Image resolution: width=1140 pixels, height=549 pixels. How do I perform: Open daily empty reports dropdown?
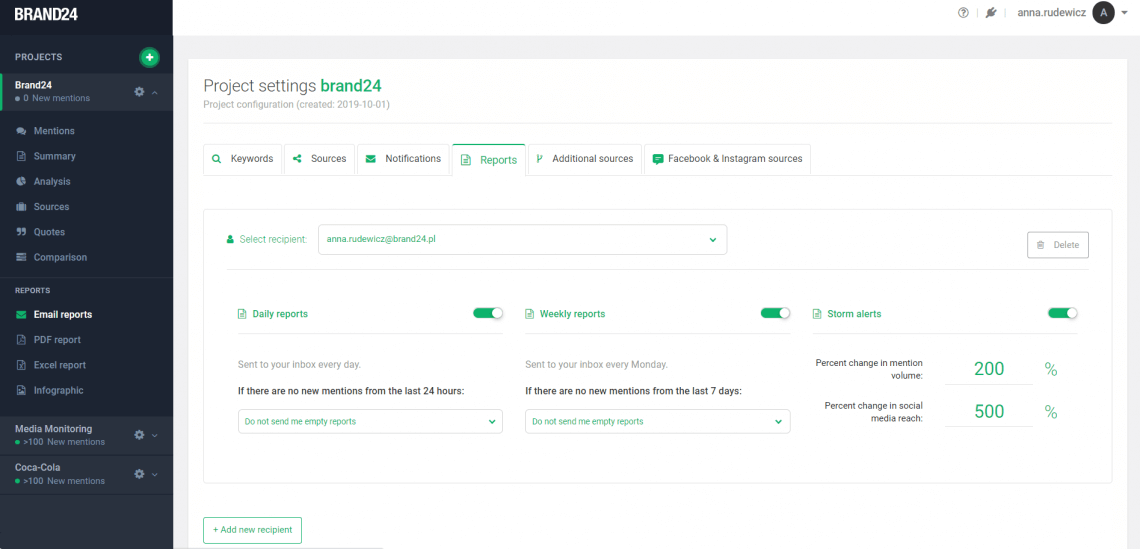click(369, 422)
